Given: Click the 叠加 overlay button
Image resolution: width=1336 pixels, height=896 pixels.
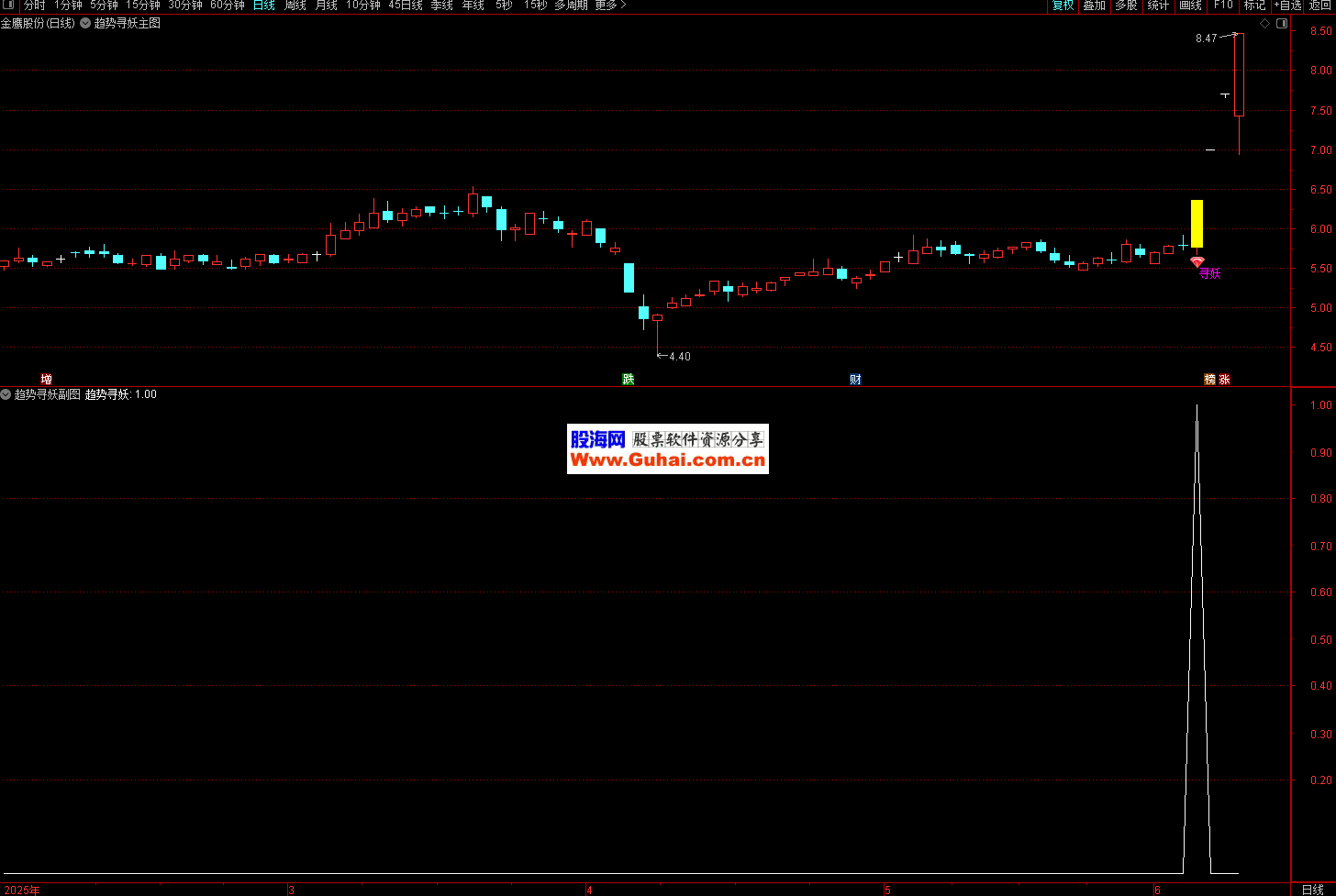Looking at the screenshot, I should (1095, 5).
